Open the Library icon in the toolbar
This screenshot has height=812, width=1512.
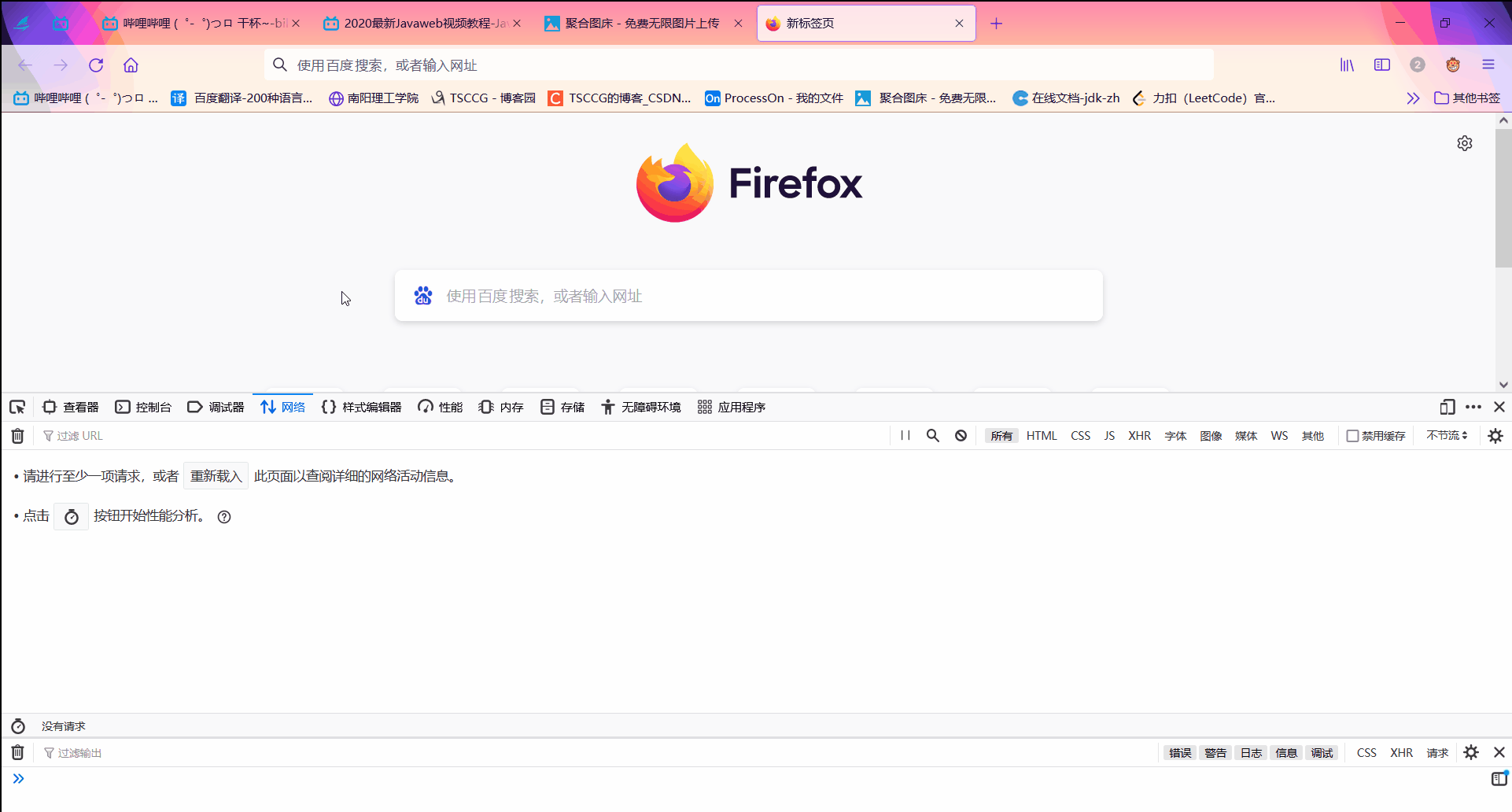pos(1347,65)
